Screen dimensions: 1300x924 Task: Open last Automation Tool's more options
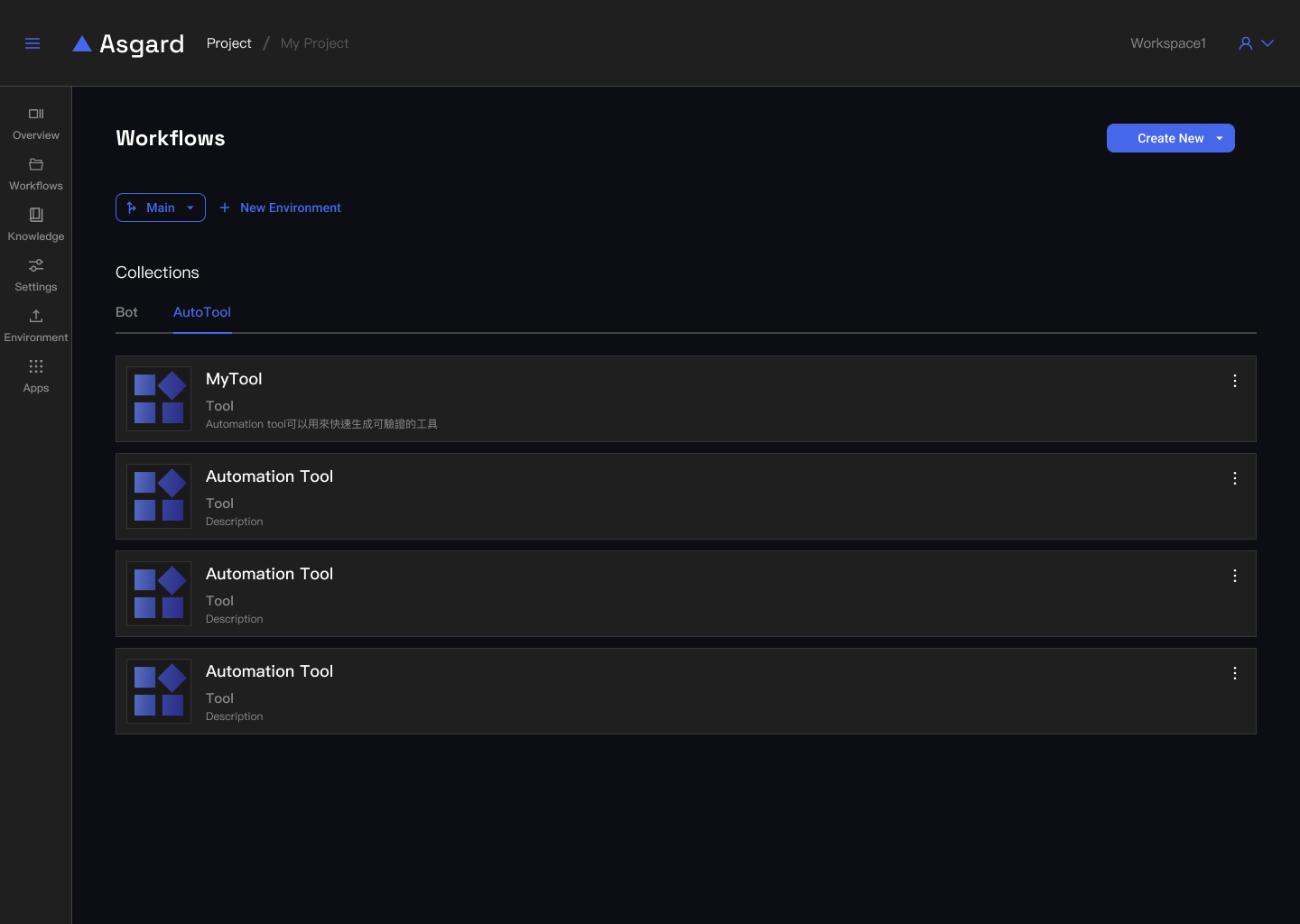coord(1235,673)
